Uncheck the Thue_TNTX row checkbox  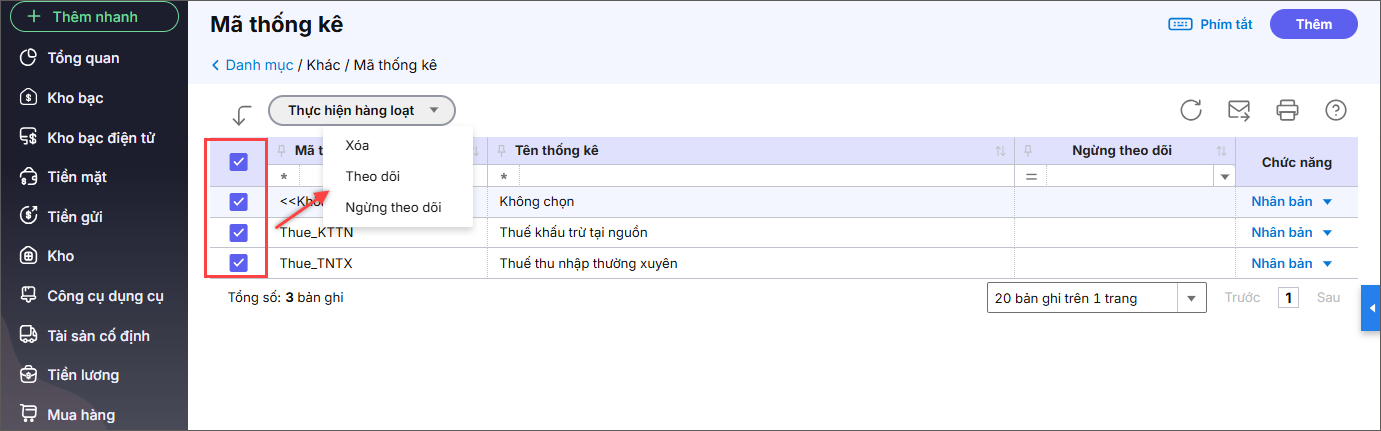238,264
